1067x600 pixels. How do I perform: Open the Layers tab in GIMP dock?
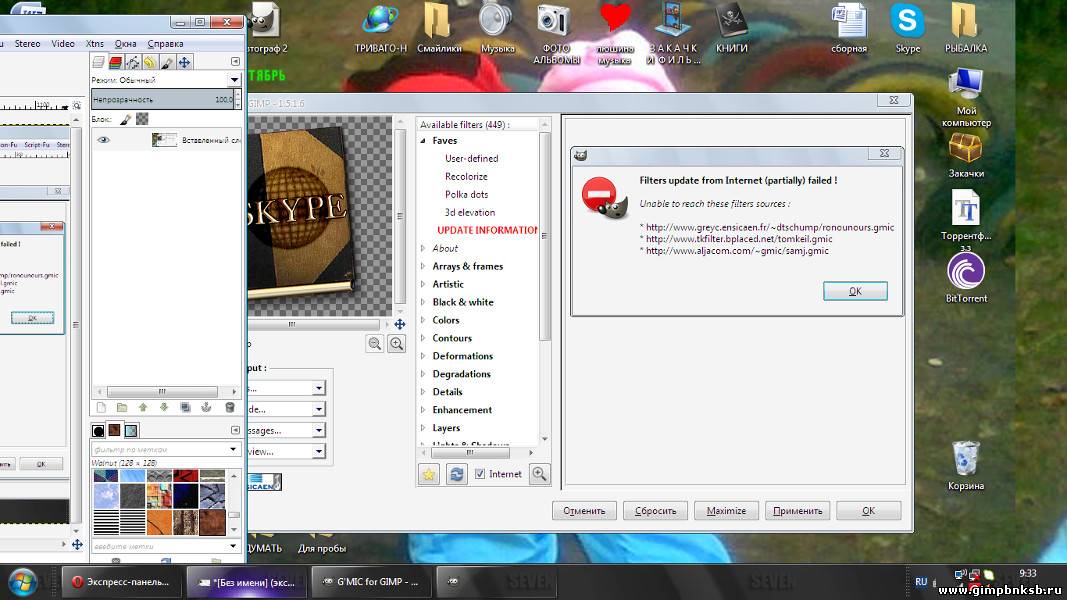99,63
